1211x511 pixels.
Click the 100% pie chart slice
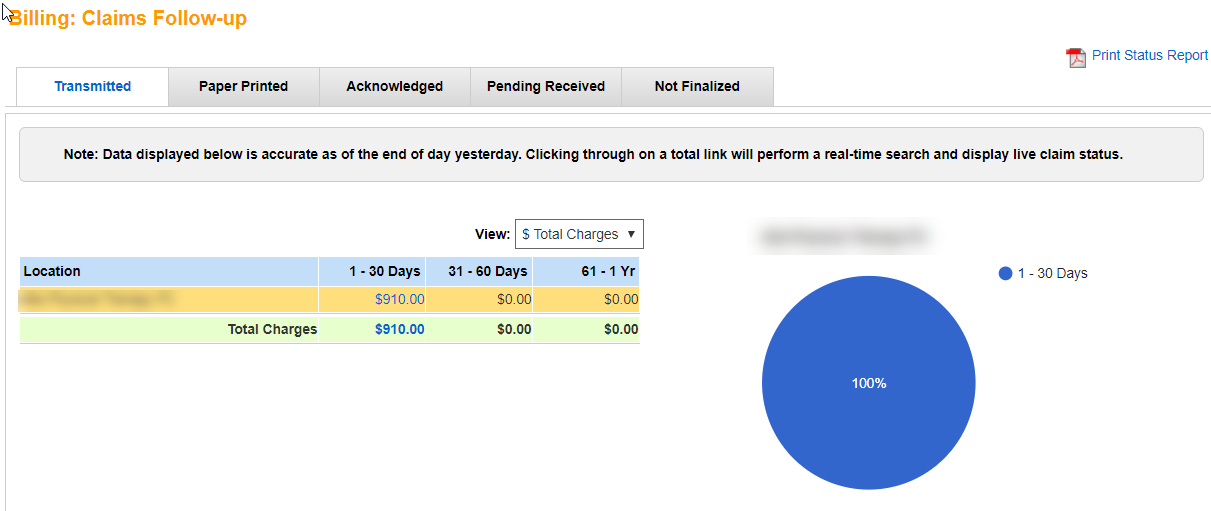pyautogui.click(x=868, y=383)
